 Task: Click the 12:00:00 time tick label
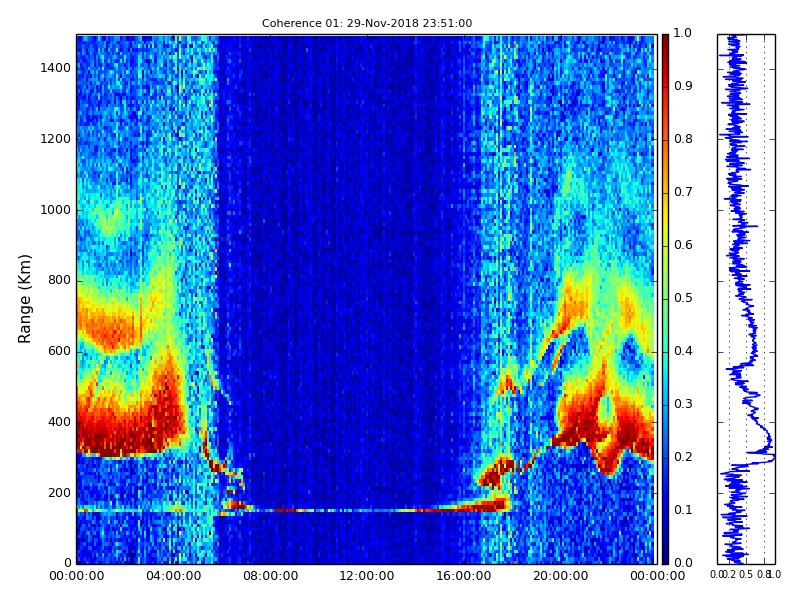(367, 576)
